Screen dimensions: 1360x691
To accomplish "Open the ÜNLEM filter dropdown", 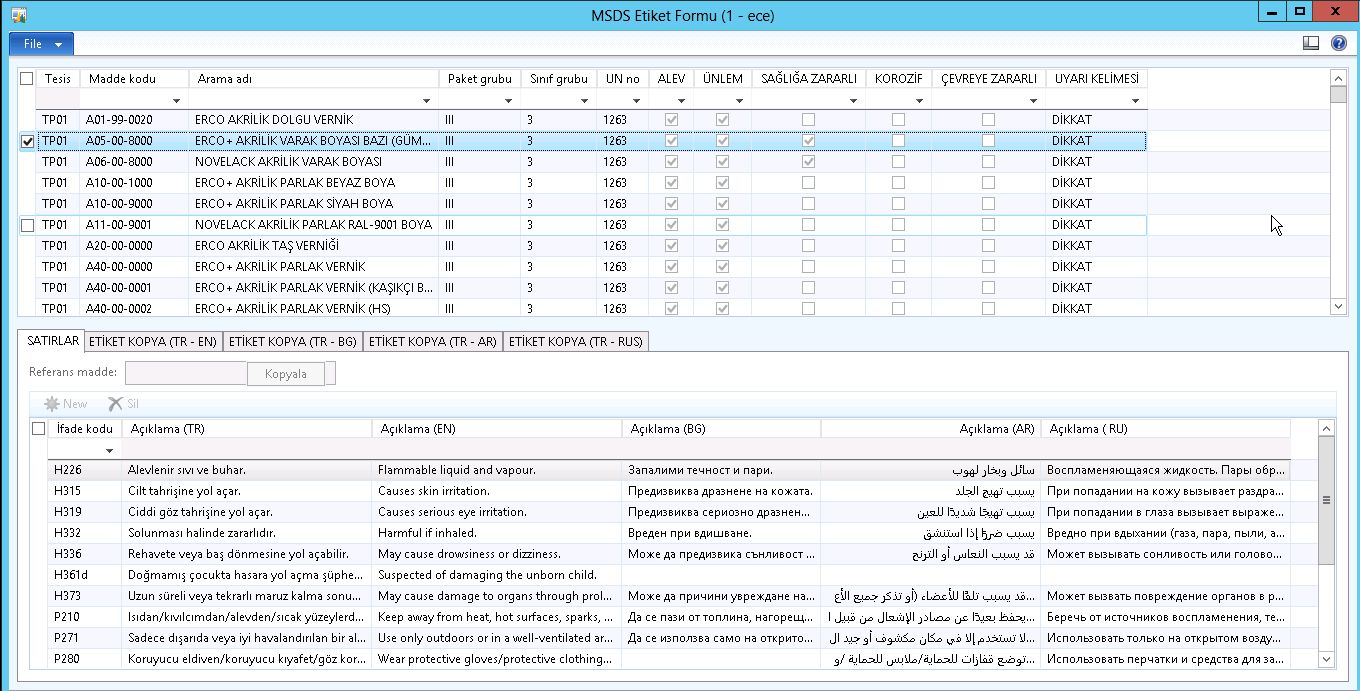I will (740, 101).
